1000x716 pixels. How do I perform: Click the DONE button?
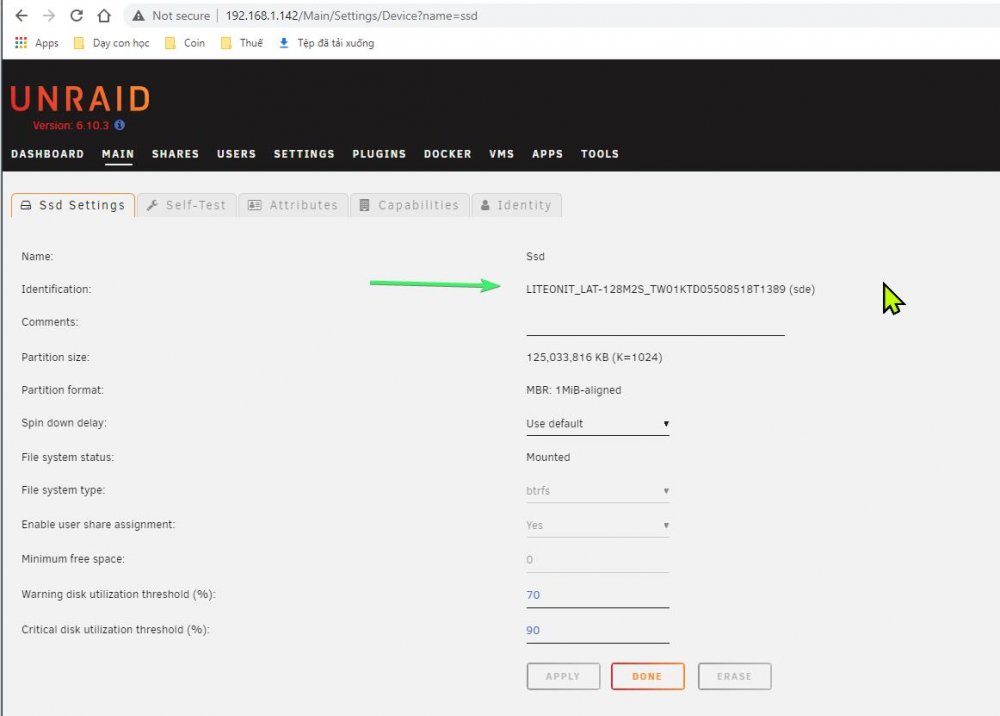click(647, 676)
